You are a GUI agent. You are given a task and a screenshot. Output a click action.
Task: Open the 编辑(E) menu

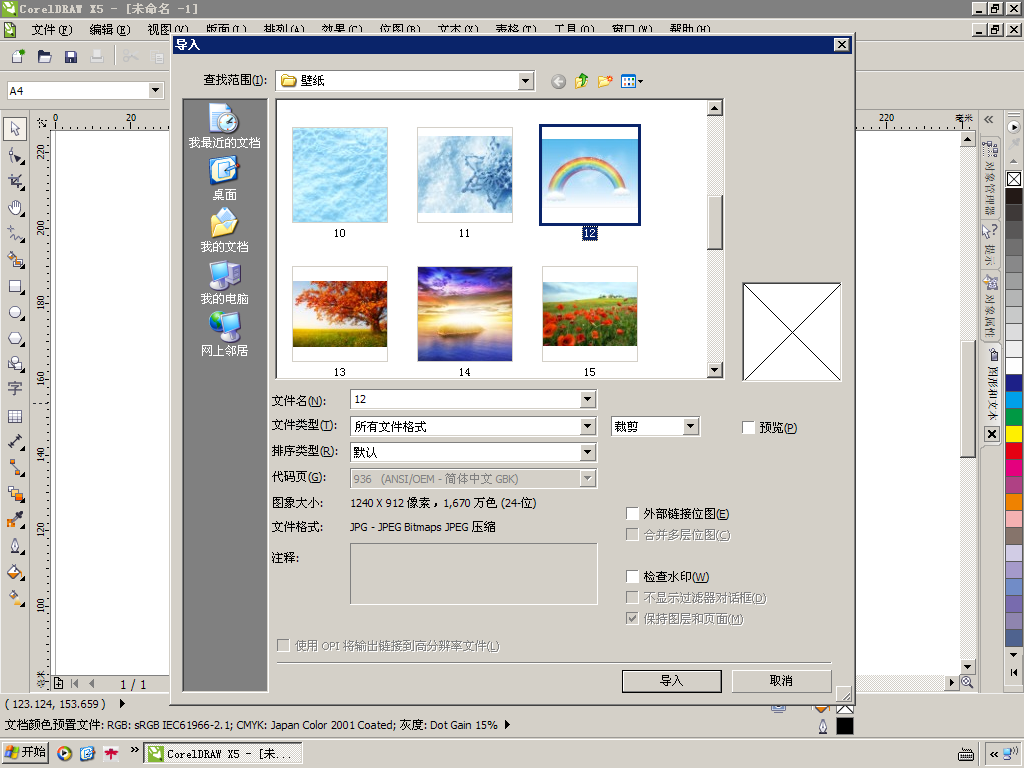pos(110,29)
